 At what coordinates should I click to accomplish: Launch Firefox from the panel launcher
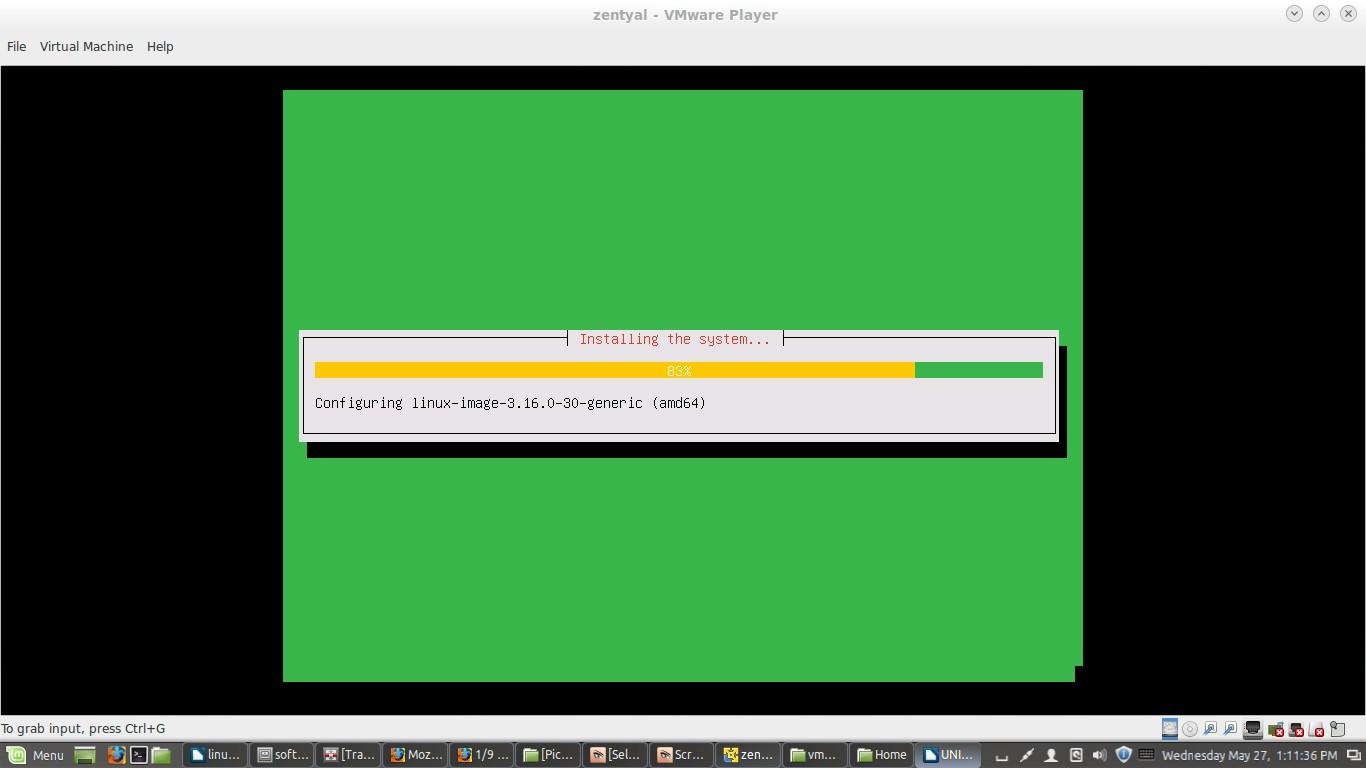point(116,755)
